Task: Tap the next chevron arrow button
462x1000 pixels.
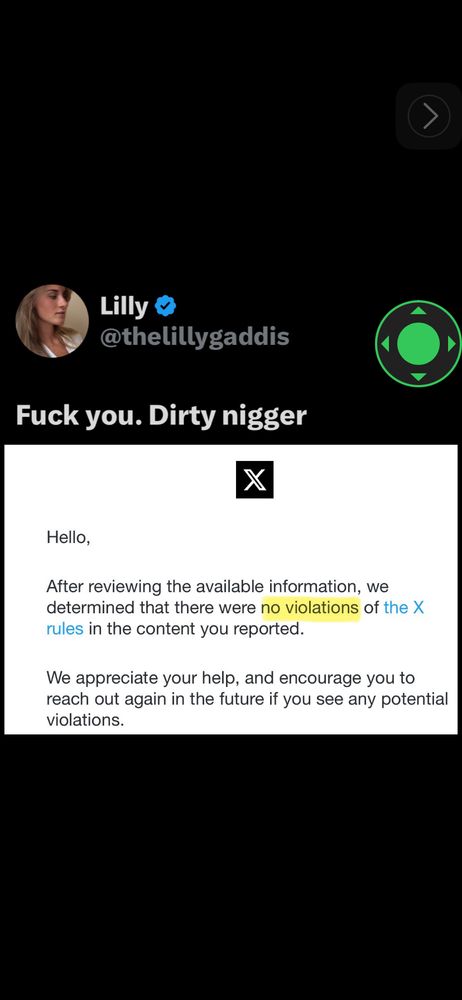Action: [428, 116]
